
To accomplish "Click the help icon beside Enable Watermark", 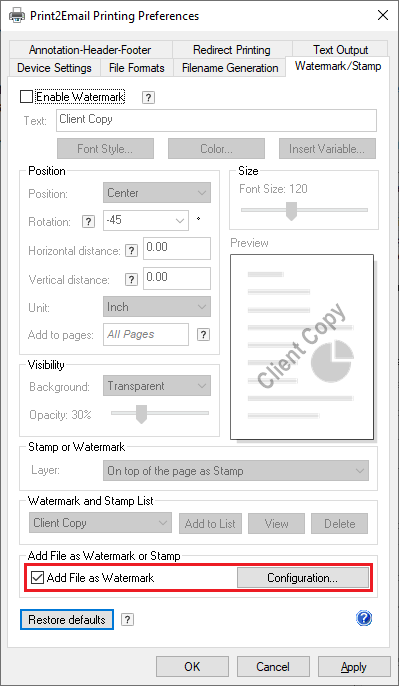I will coord(148,98).
